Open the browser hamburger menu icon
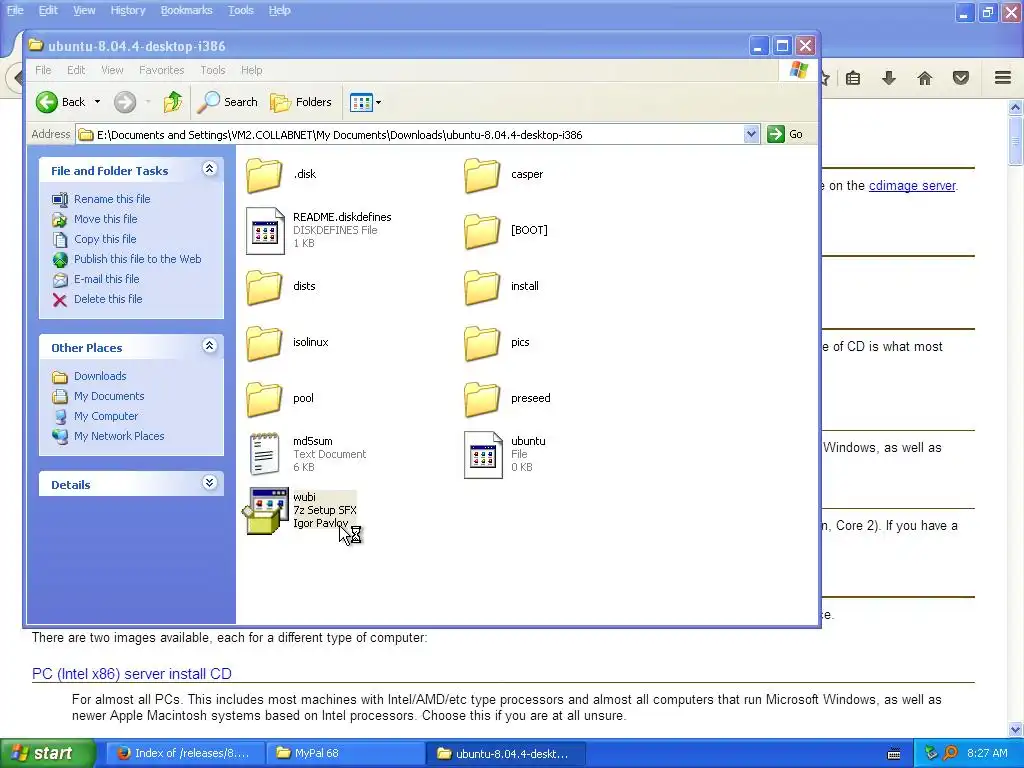Image resolution: width=1024 pixels, height=768 pixels. tap(1003, 78)
